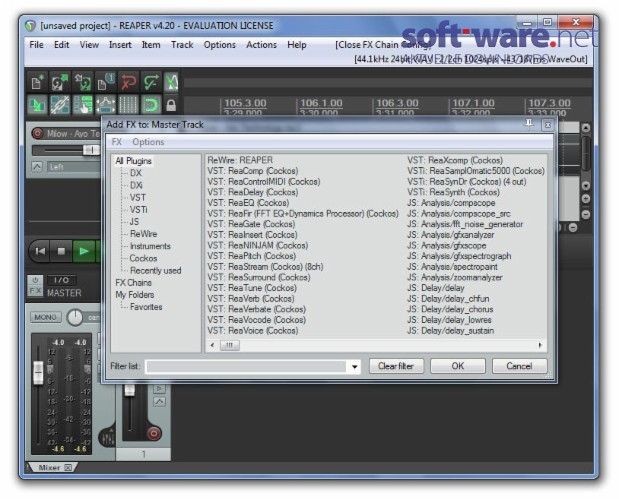Viewport: 619px width, 500px height.
Task: Click the Filter list input field
Action: 247,367
